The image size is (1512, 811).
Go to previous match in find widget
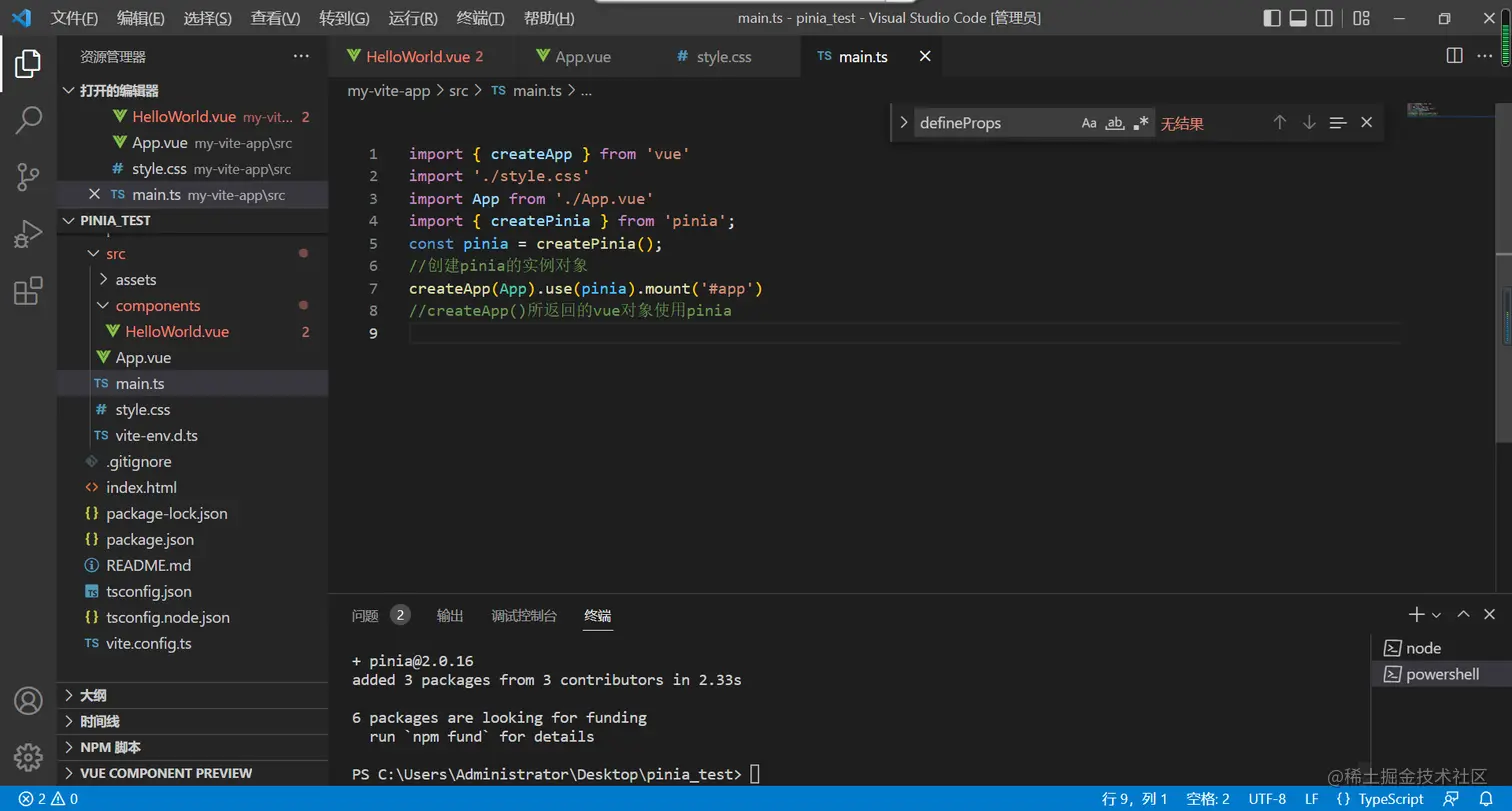1279,122
